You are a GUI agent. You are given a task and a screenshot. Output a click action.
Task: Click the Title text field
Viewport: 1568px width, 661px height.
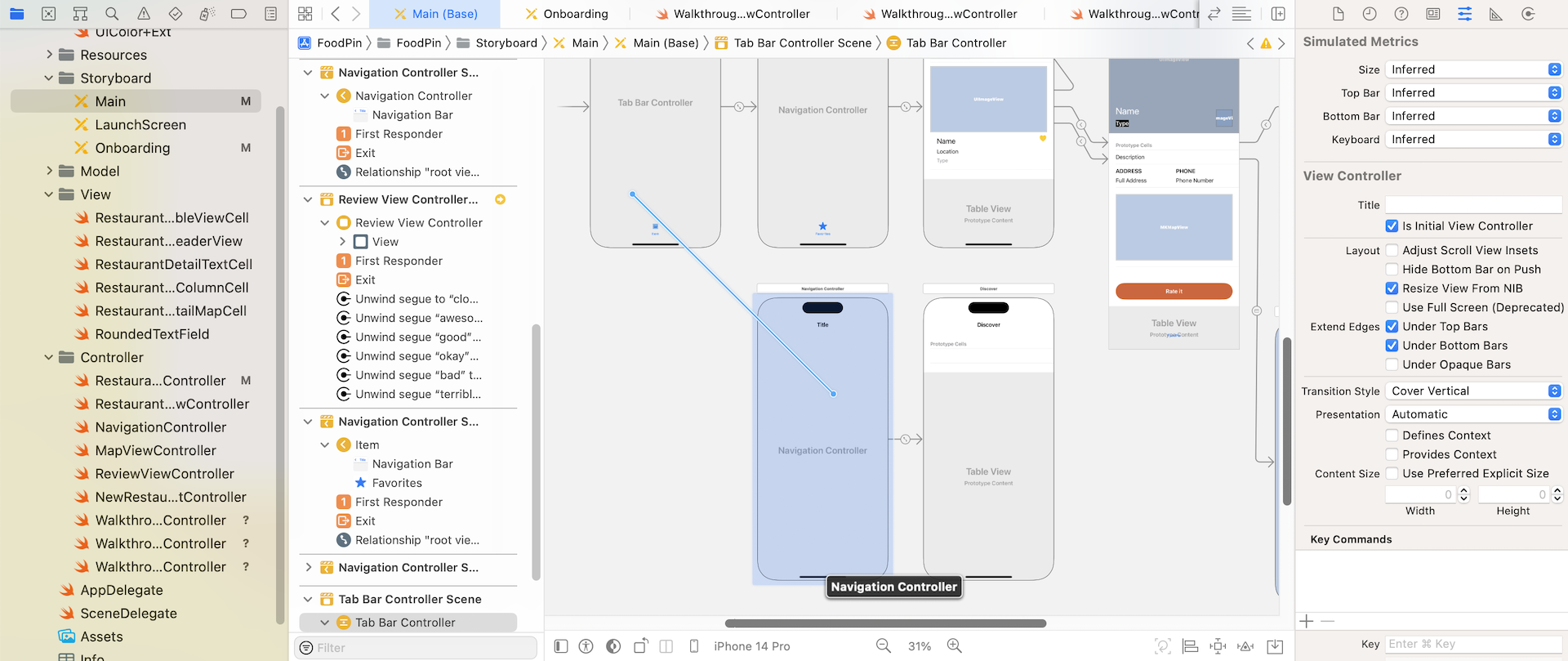(1473, 205)
